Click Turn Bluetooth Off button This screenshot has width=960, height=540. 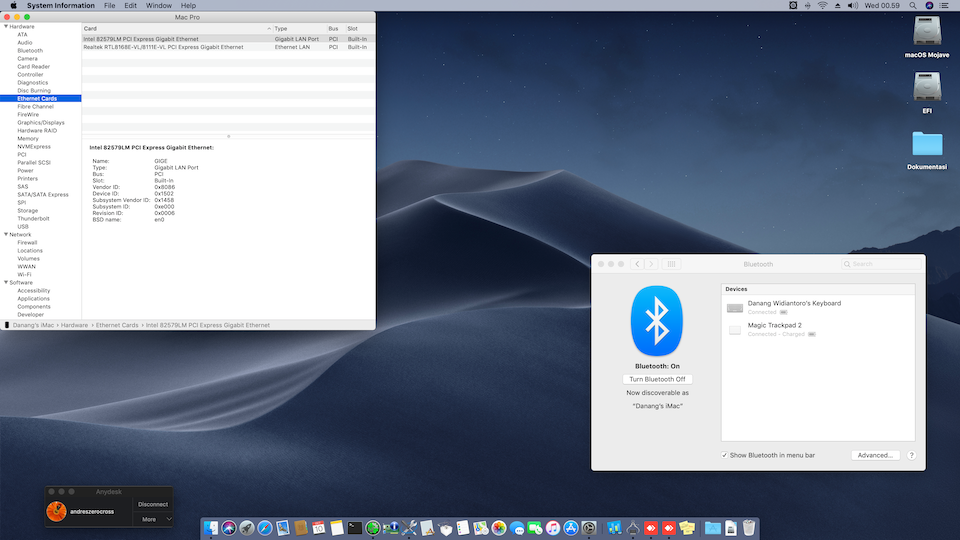point(656,379)
